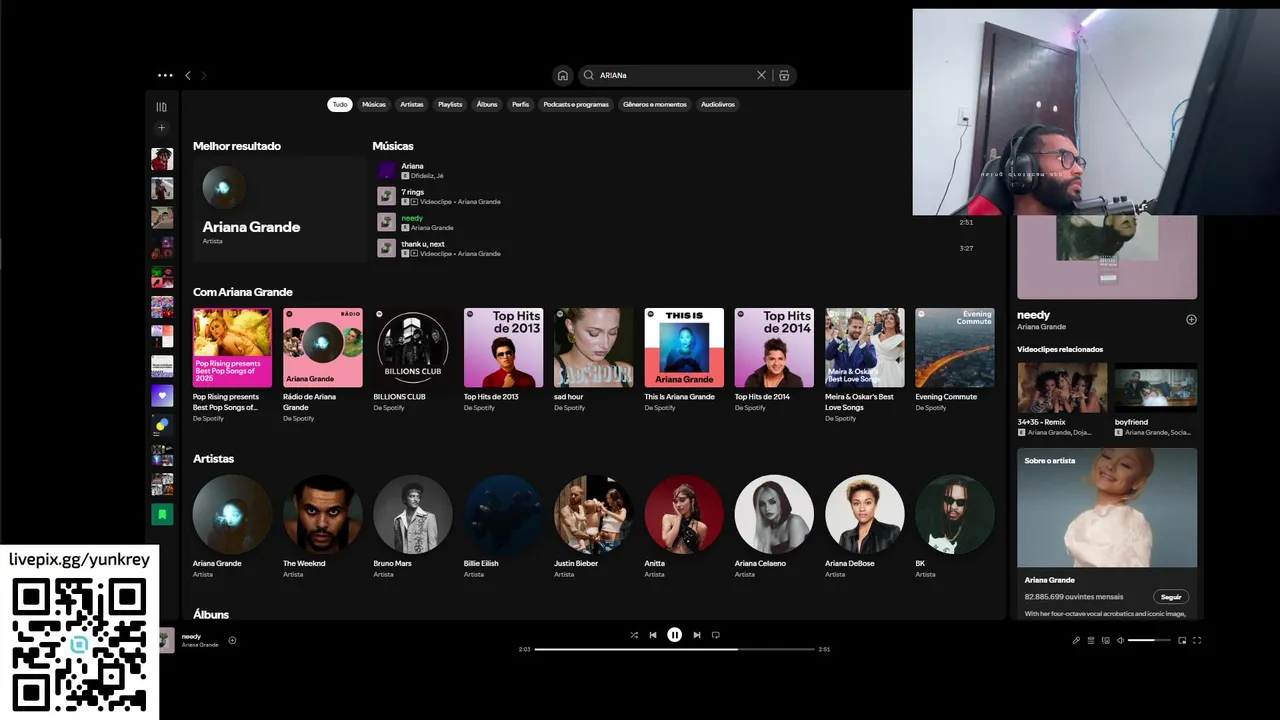Open the green bookmark Episodes item
1280x720 pixels.
click(162, 514)
